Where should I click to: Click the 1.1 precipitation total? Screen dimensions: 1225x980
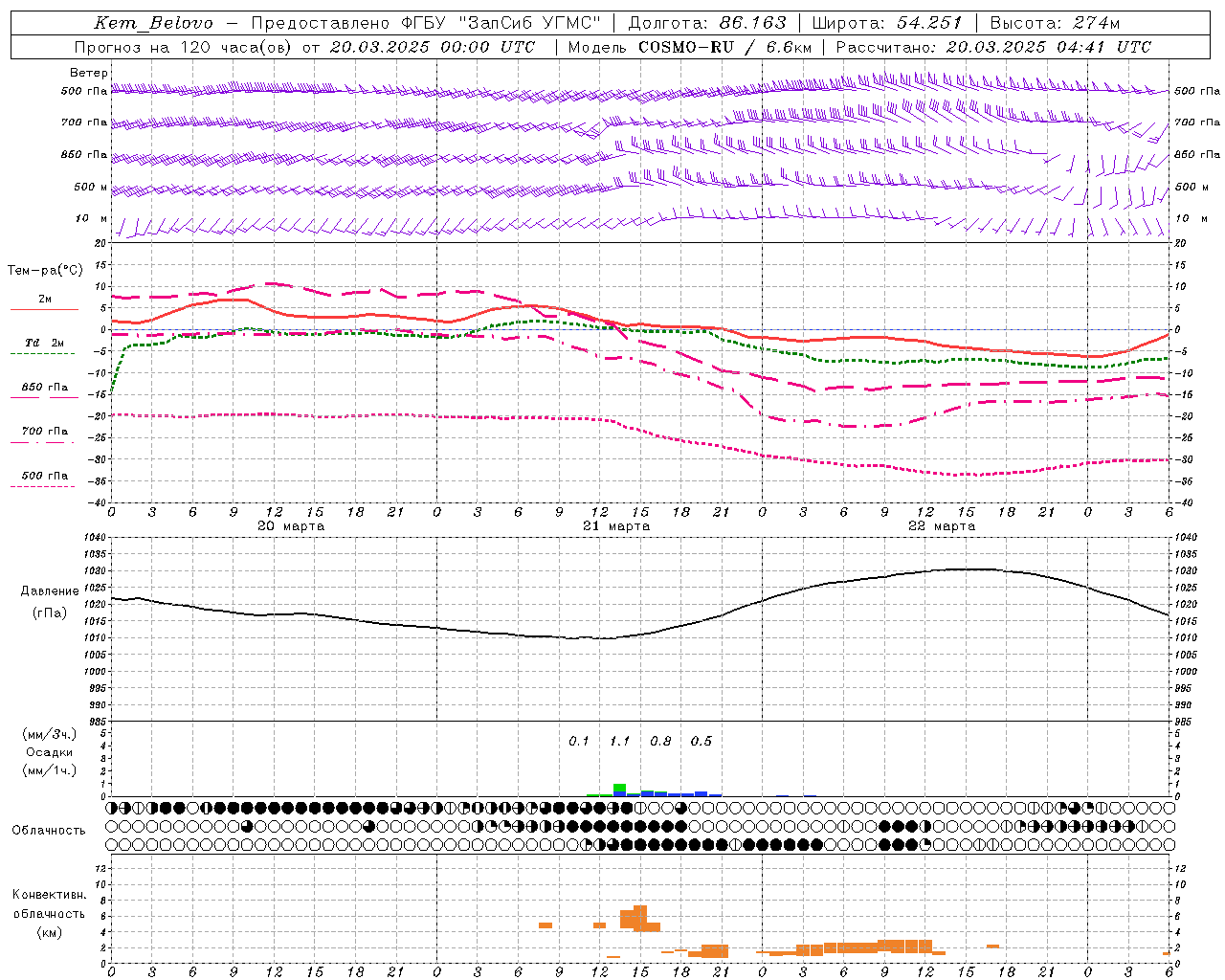click(x=619, y=741)
